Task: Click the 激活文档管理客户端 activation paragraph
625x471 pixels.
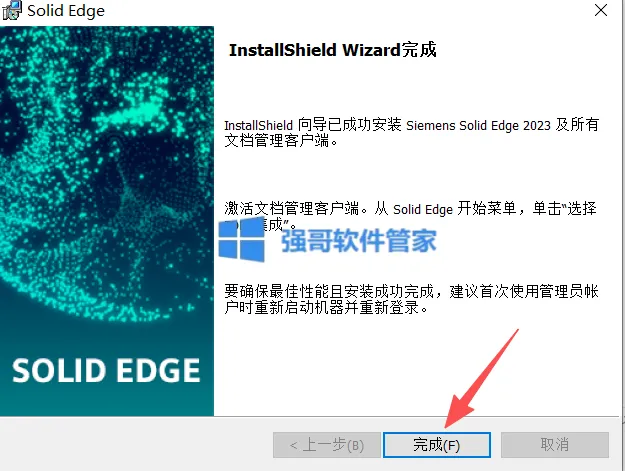Action: 411,216
